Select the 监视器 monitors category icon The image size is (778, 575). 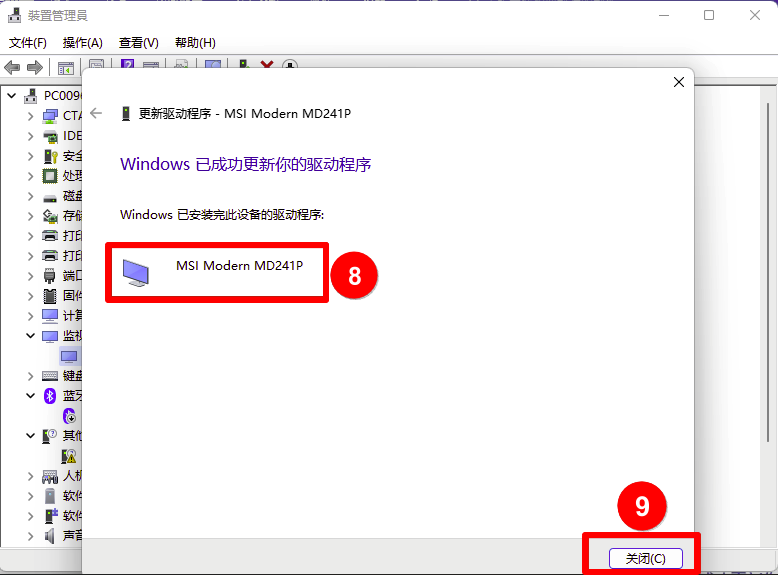pyautogui.click(x=50, y=336)
